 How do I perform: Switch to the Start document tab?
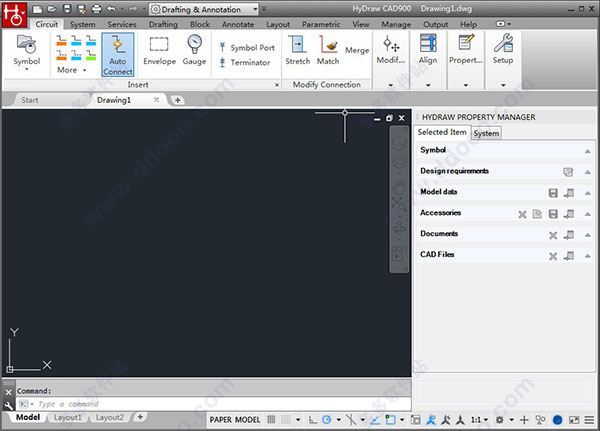(x=29, y=100)
